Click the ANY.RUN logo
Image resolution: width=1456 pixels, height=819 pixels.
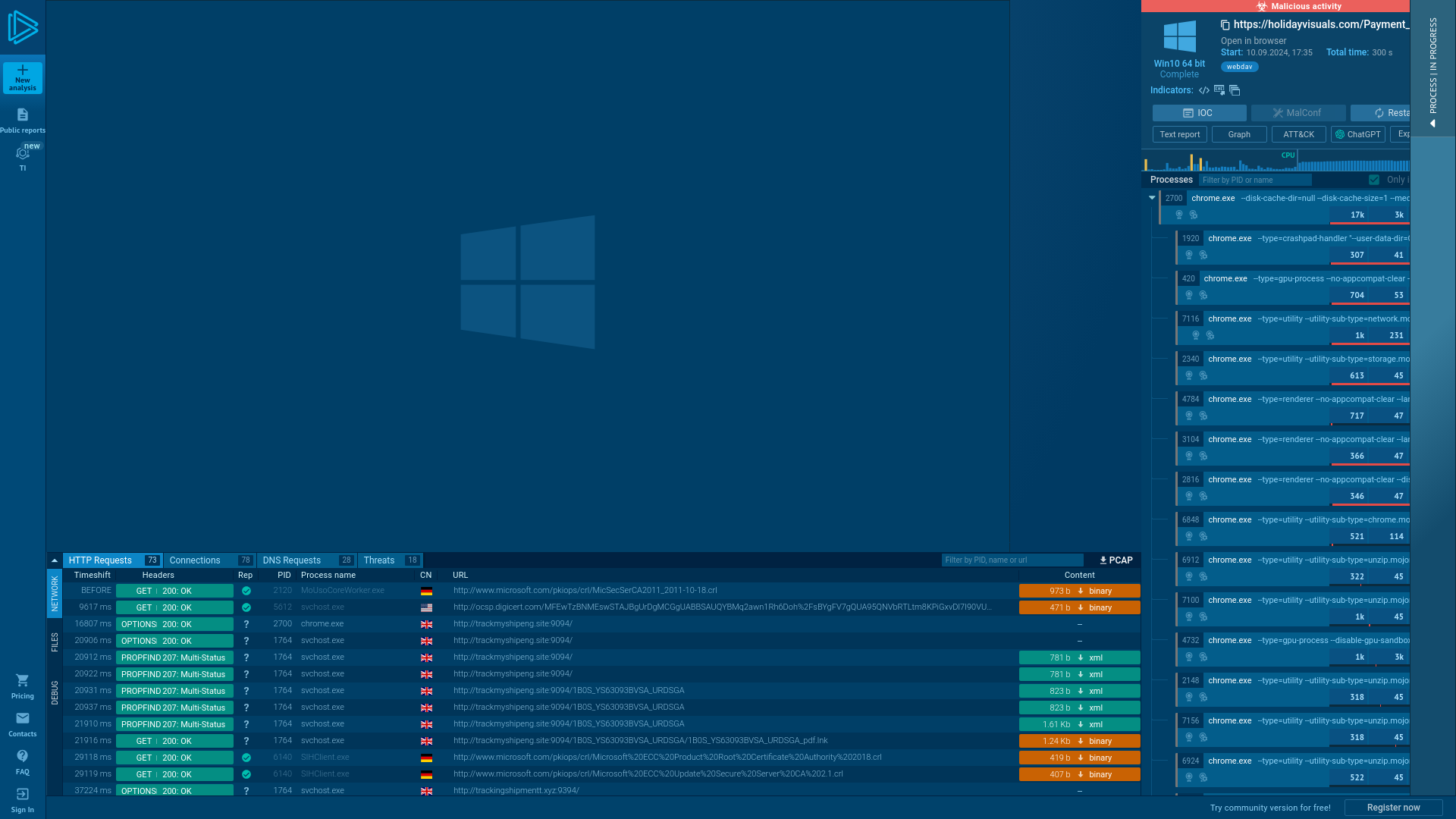(x=23, y=27)
